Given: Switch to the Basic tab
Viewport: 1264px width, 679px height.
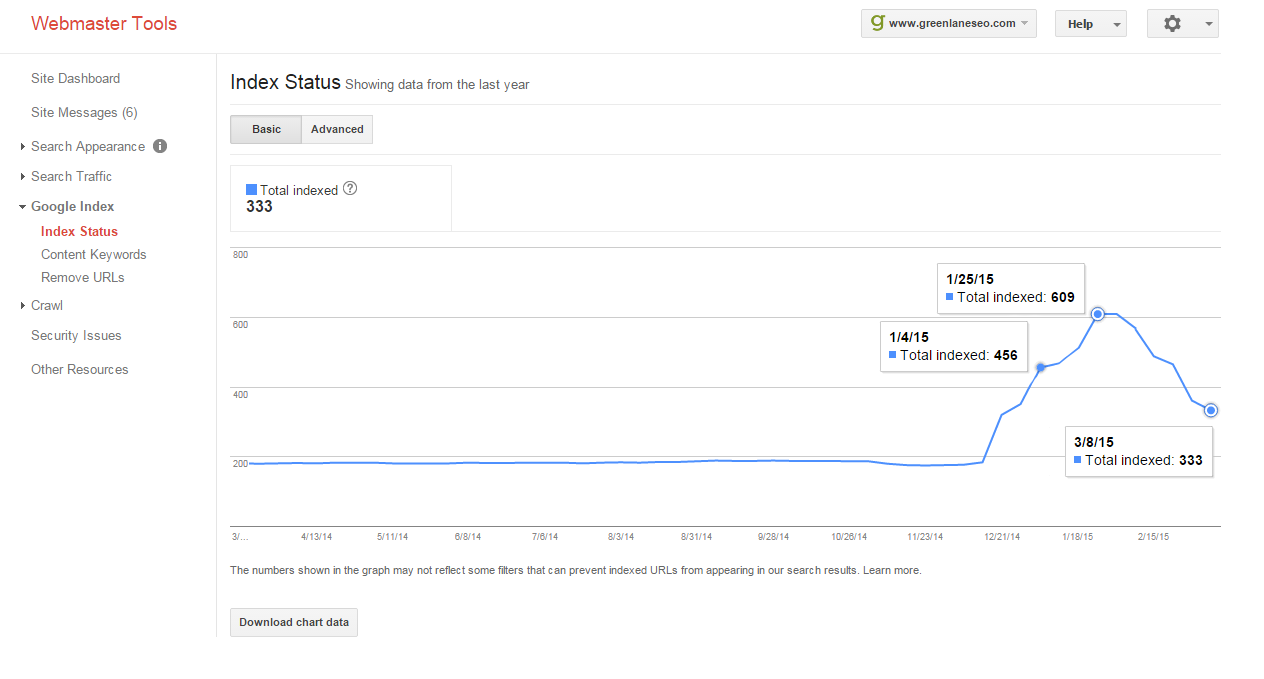Looking at the screenshot, I should coord(266,129).
